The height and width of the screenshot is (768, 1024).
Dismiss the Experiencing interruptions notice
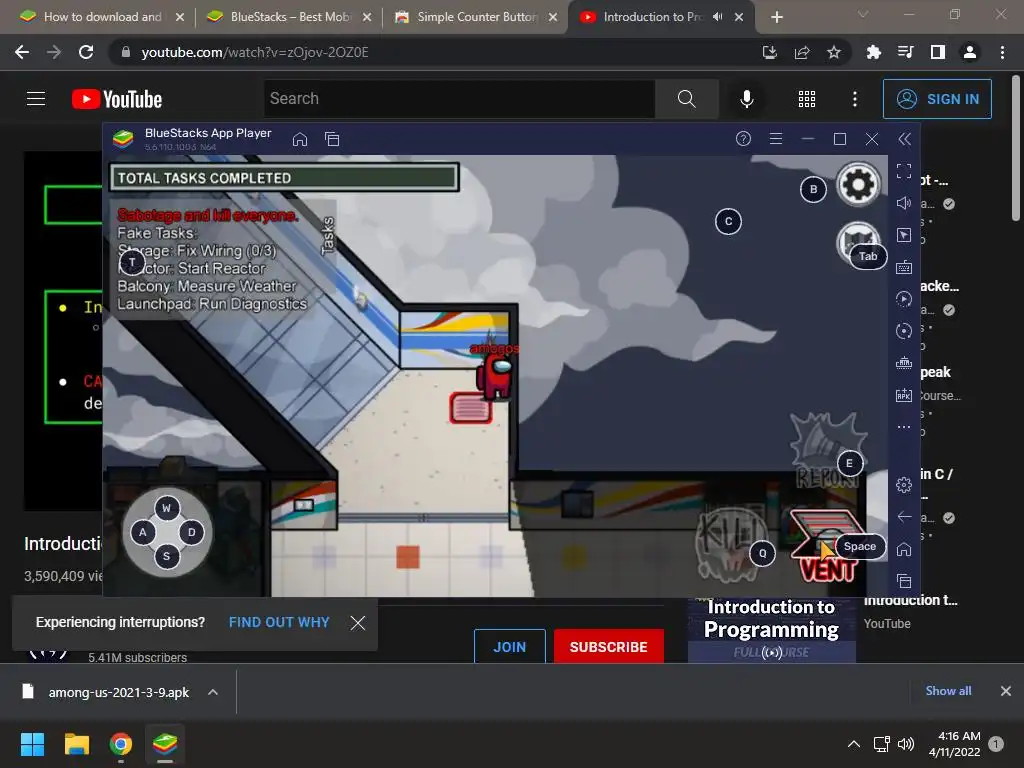(x=358, y=622)
